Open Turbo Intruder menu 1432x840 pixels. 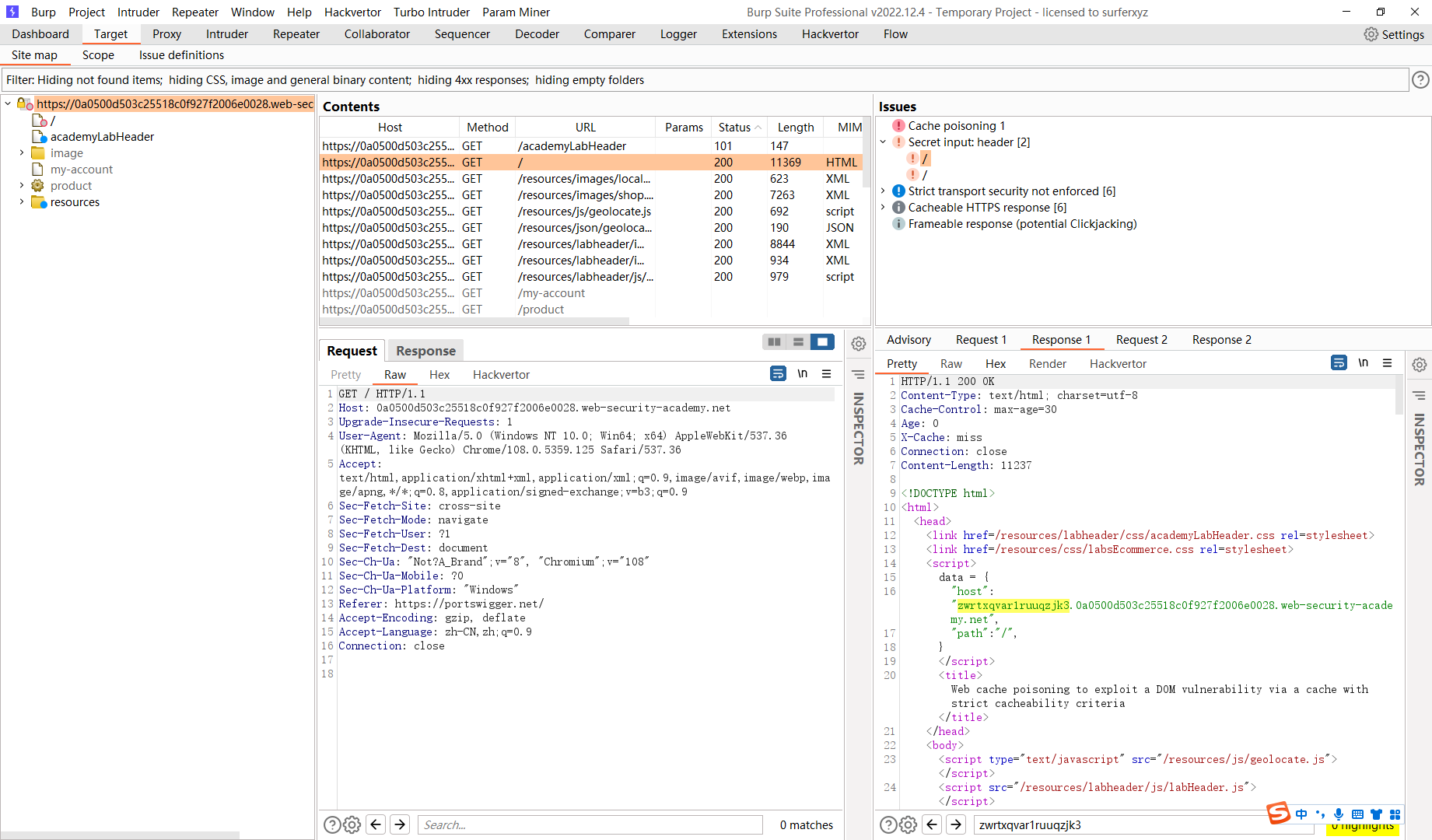click(x=432, y=12)
